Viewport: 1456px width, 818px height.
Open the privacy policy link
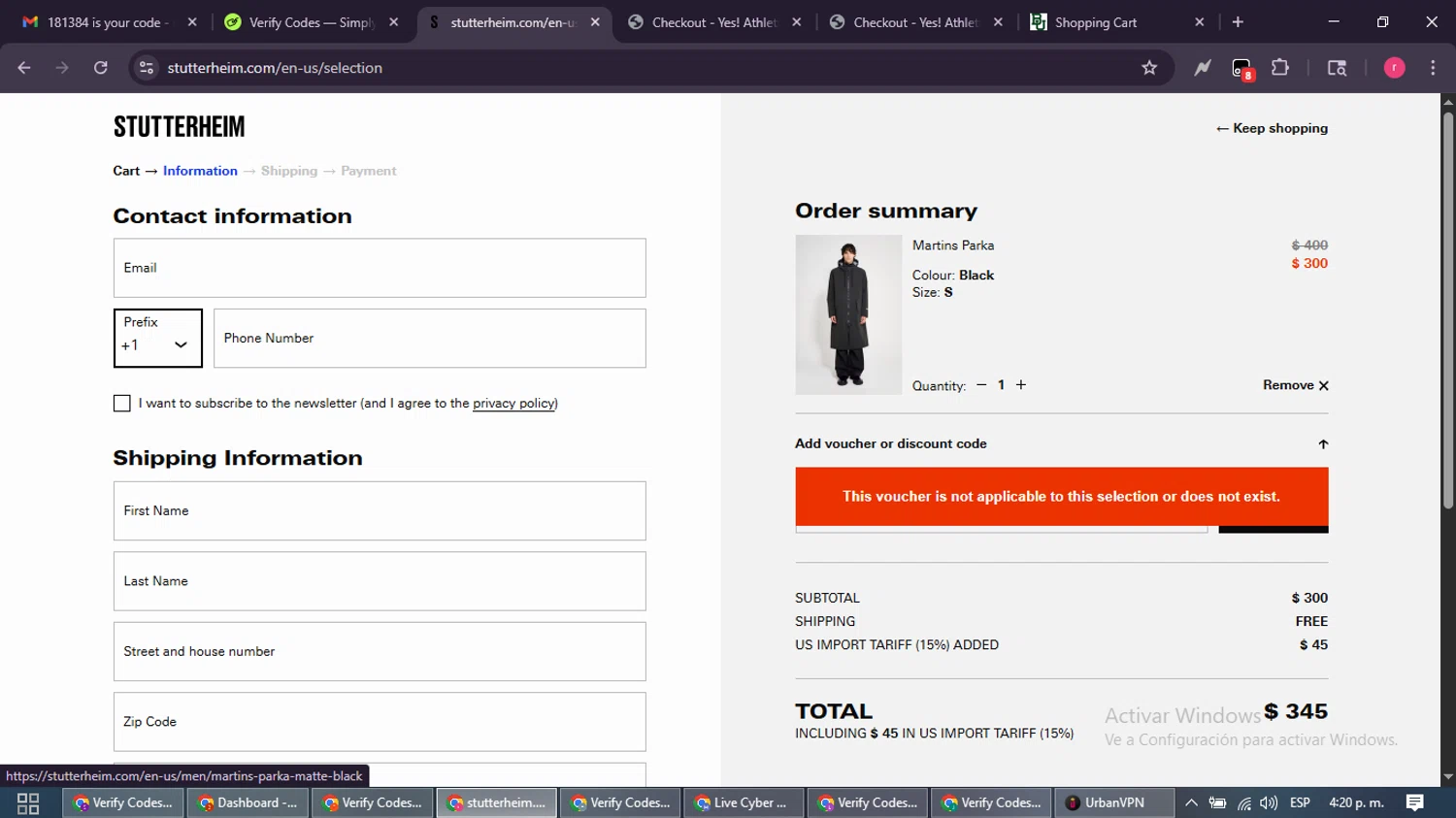[514, 404]
